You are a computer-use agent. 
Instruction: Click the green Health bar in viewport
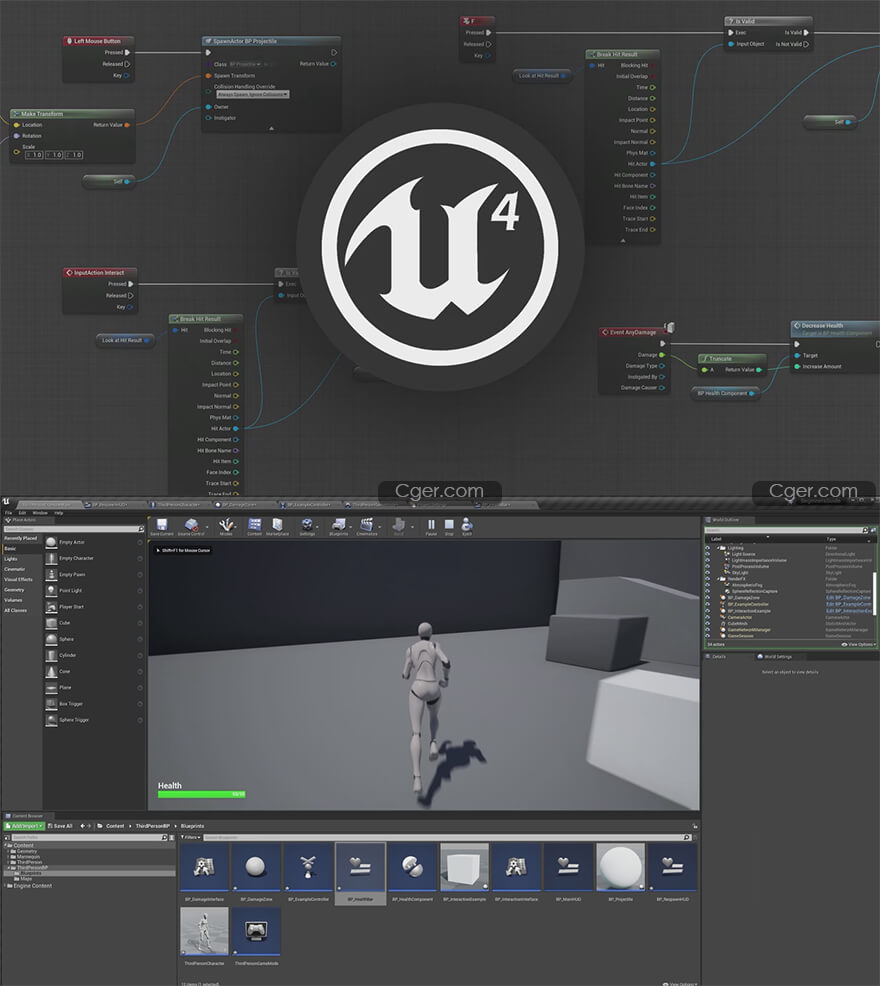201,794
